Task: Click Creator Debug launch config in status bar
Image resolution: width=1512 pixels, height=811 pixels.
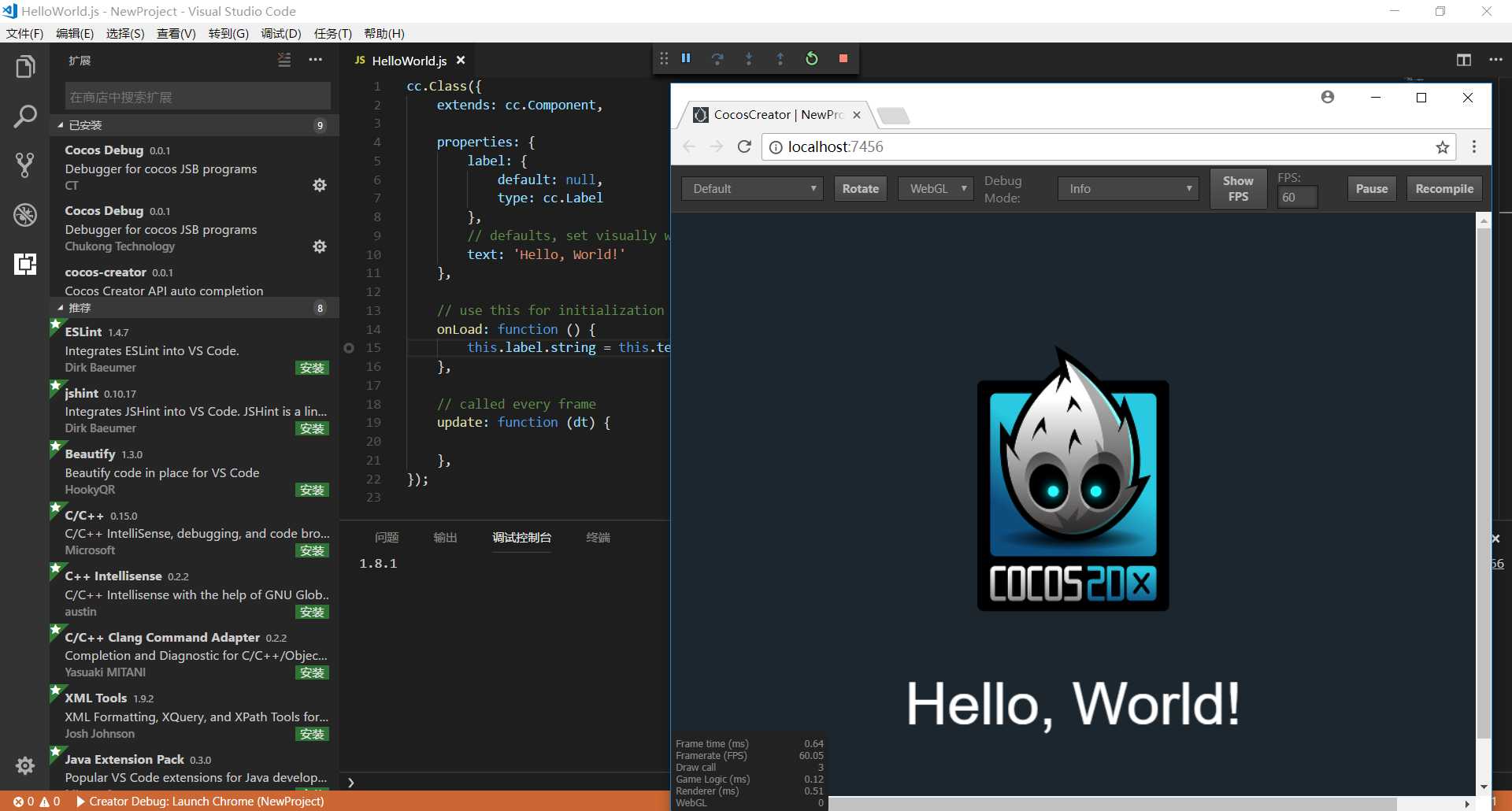Action: tap(200, 802)
